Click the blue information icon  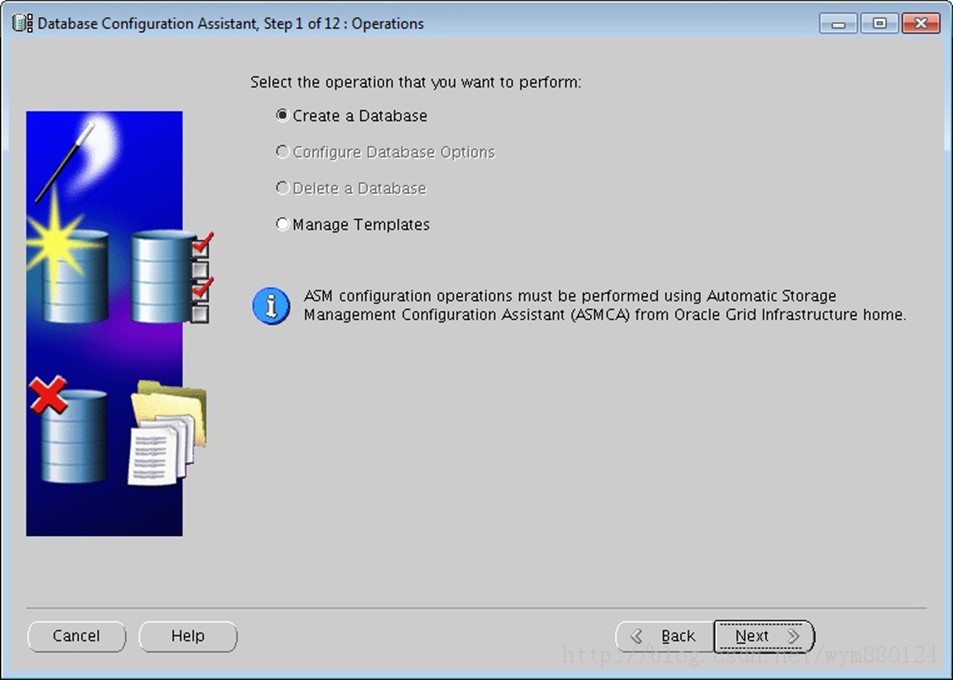click(x=271, y=306)
